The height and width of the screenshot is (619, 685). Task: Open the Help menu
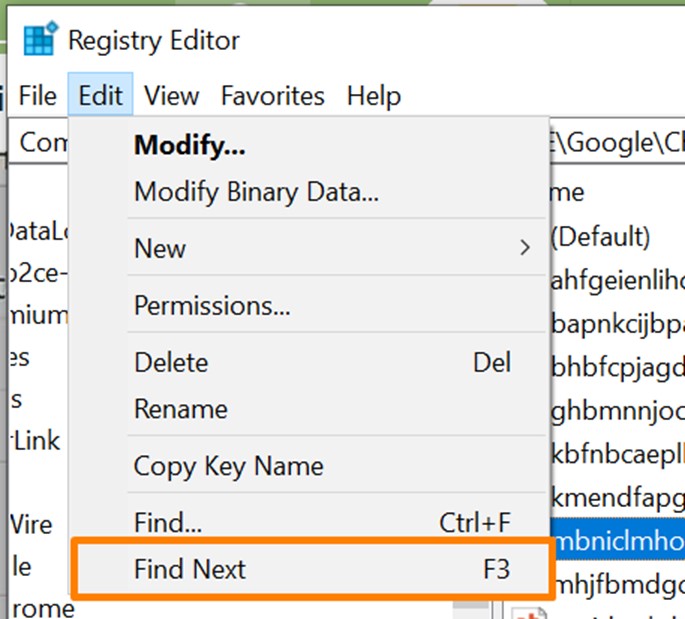coord(373,96)
